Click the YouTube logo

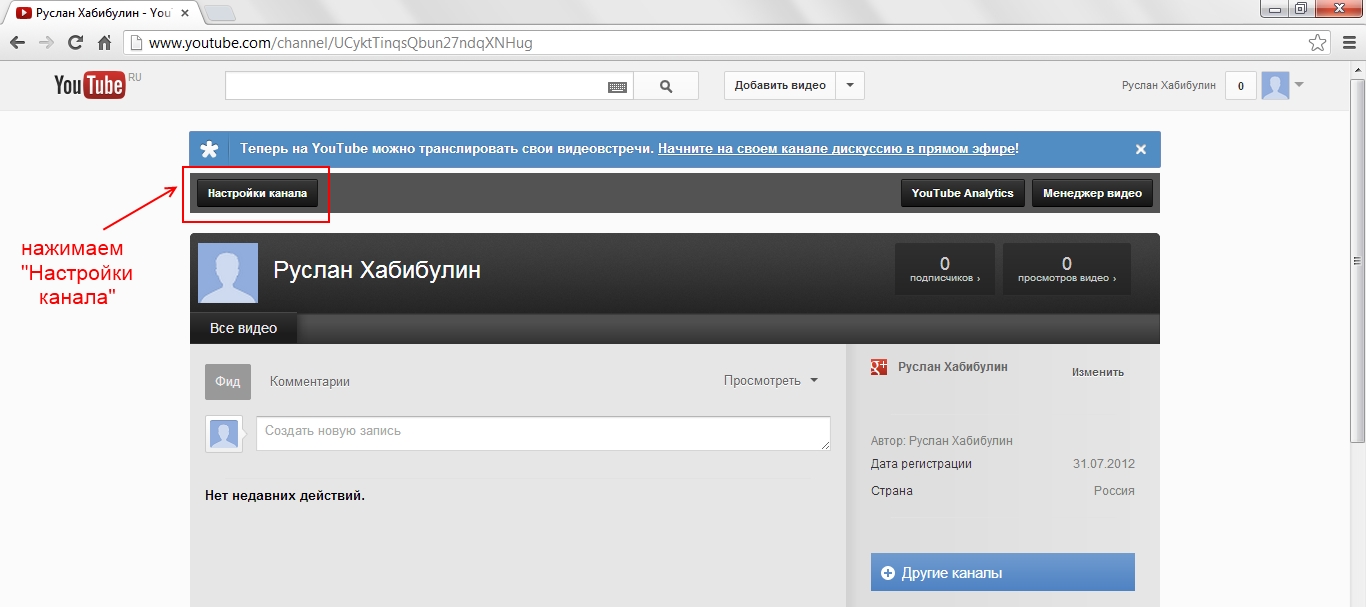(90, 85)
